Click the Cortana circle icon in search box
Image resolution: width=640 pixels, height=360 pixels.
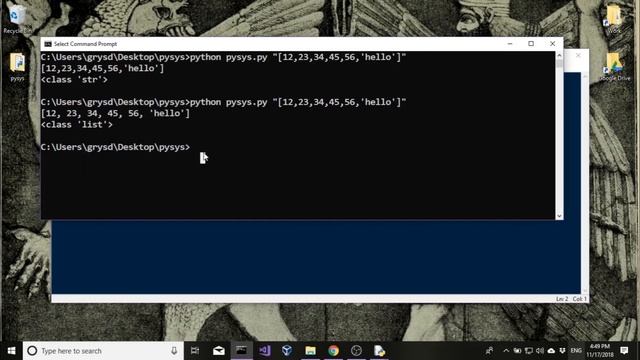32,351
